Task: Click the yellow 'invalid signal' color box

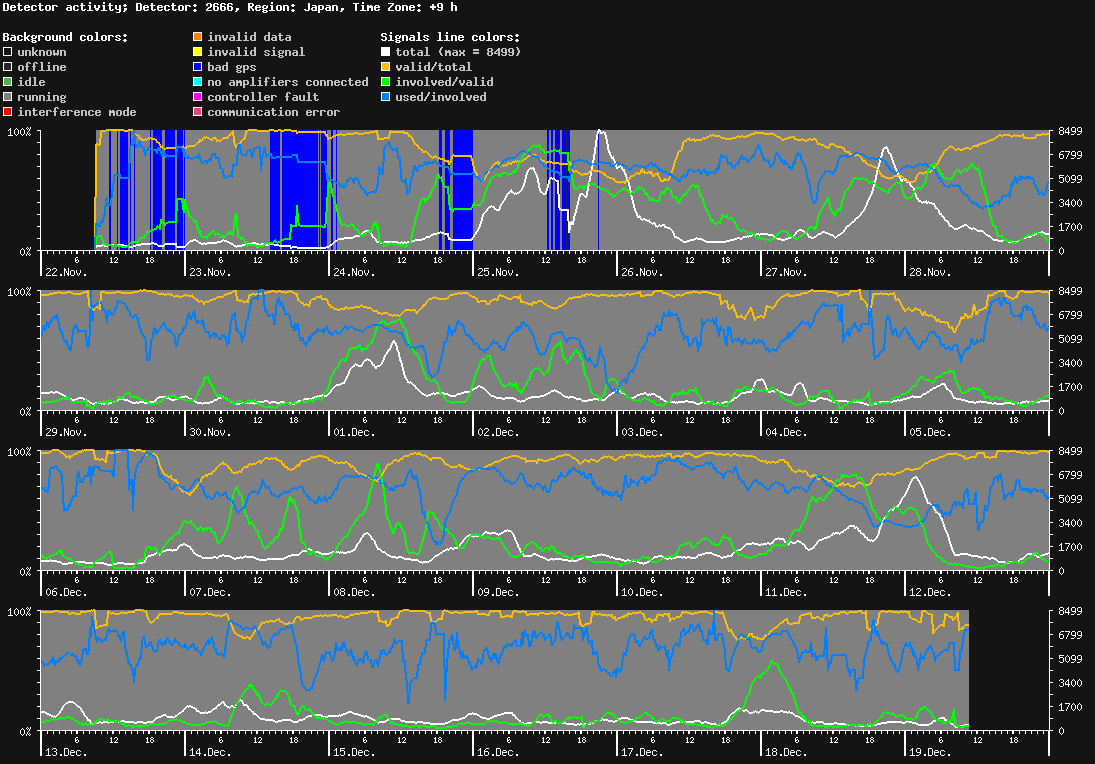Action: click(197, 52)
